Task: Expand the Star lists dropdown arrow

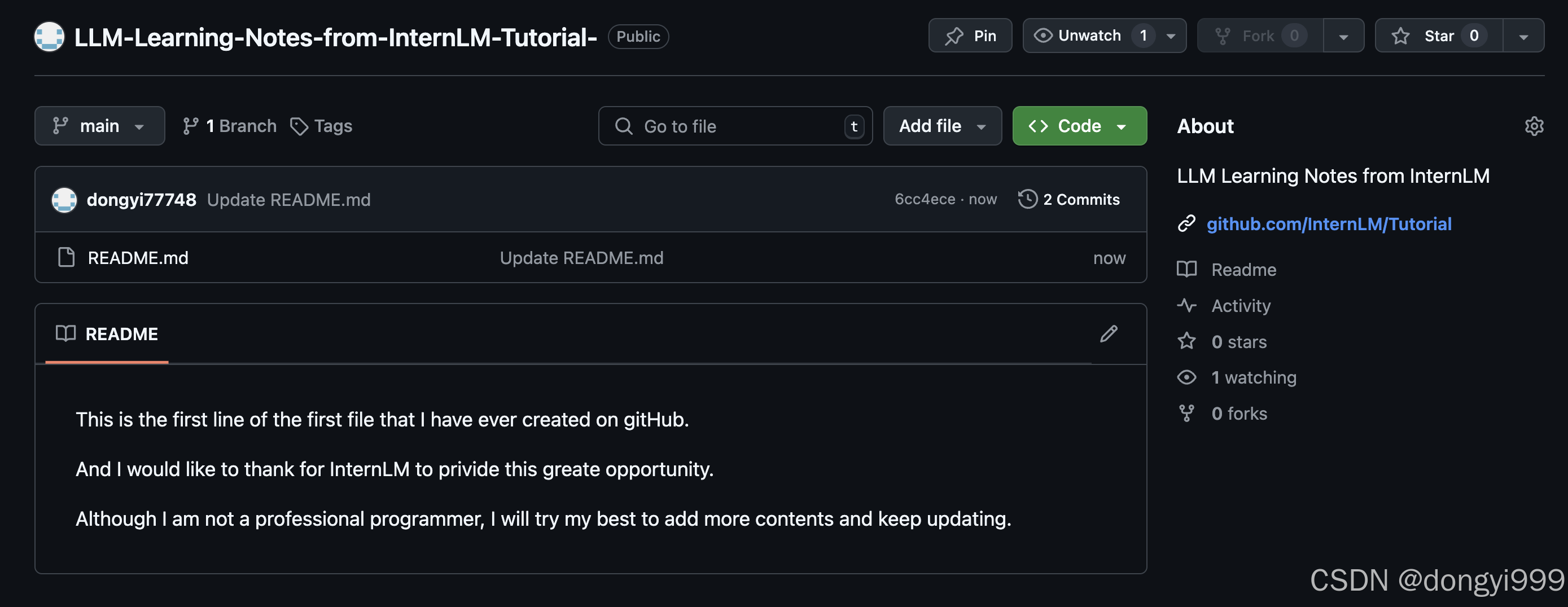Action: point(1523,36)
